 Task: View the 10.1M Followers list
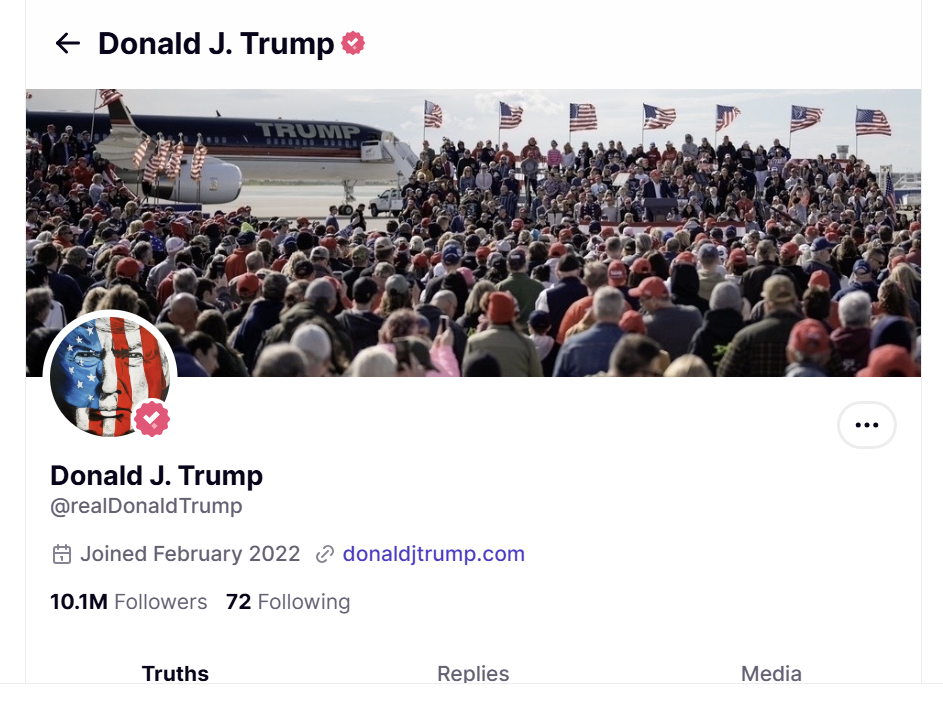click(x=129, y=602)
